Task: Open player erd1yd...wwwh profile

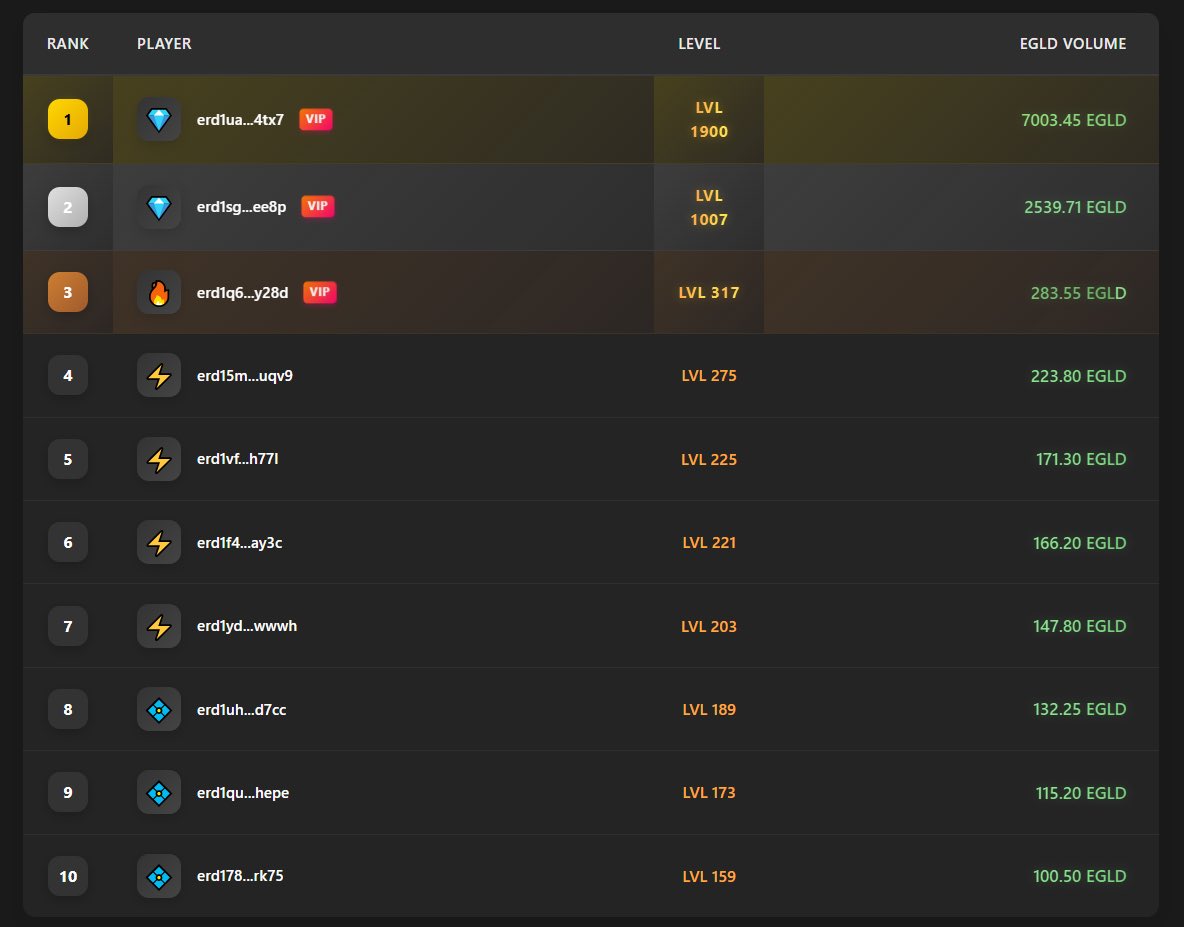Action: [247, 626]
